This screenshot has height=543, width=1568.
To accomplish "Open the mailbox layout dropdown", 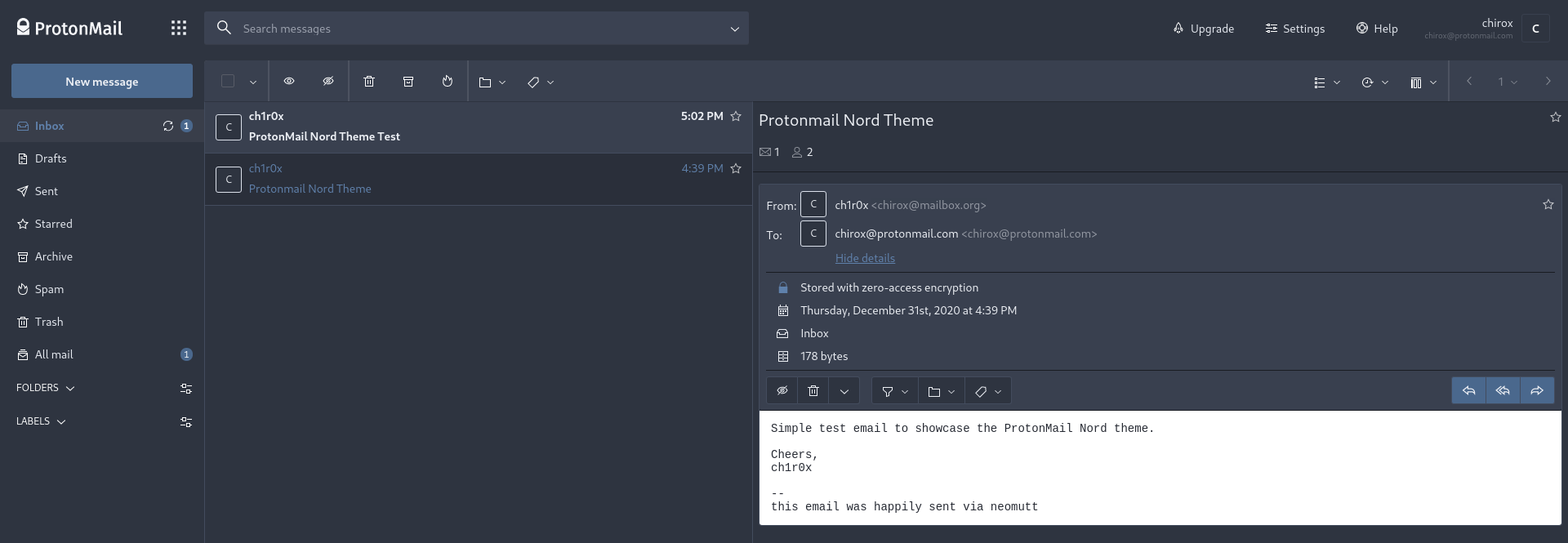I will coord(1327,82).
